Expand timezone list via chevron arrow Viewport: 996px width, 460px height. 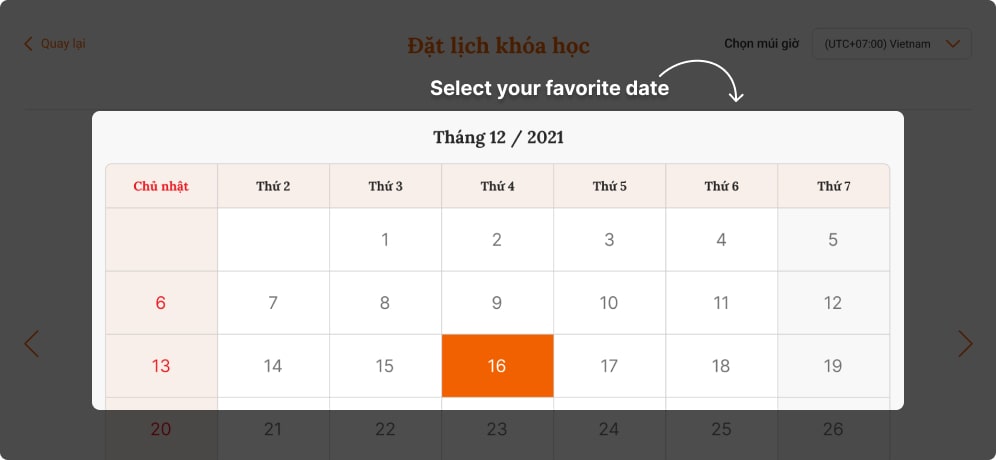[x=952, y=44]
